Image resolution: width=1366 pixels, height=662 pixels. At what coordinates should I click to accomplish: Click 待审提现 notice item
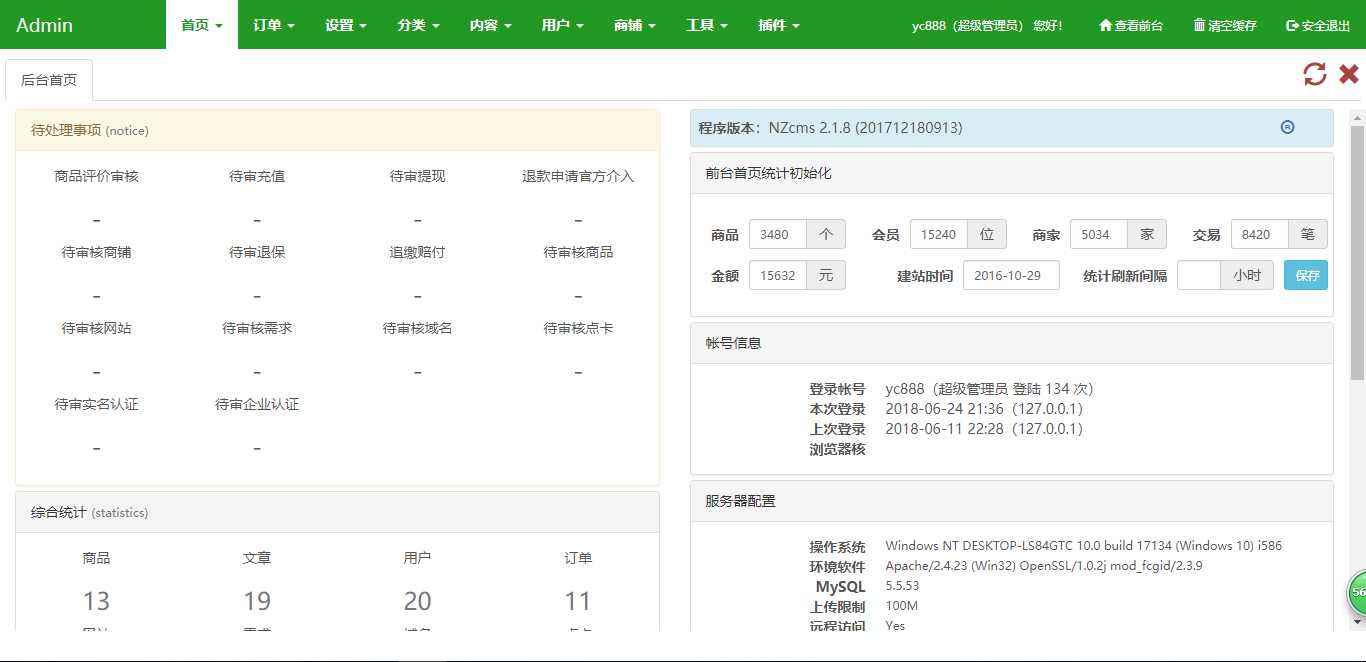[417, 176]
